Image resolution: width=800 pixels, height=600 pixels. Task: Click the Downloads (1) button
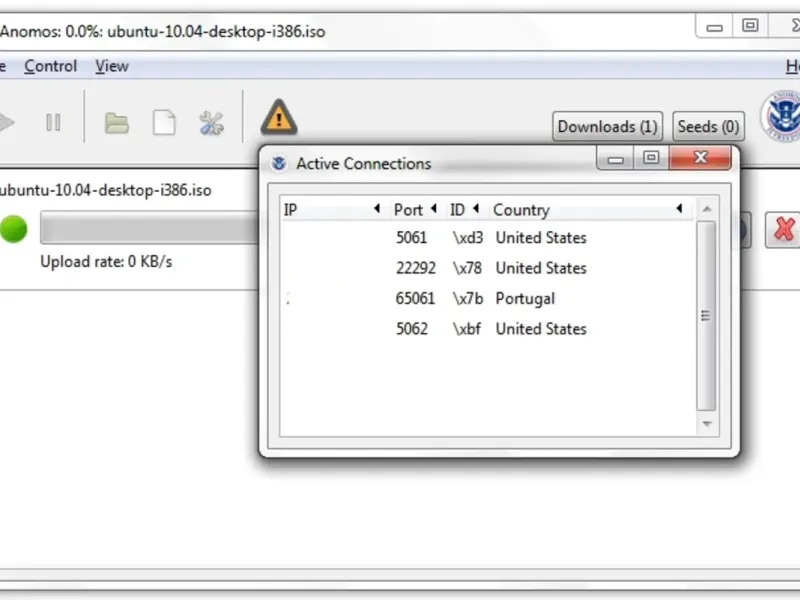point(607,127)
